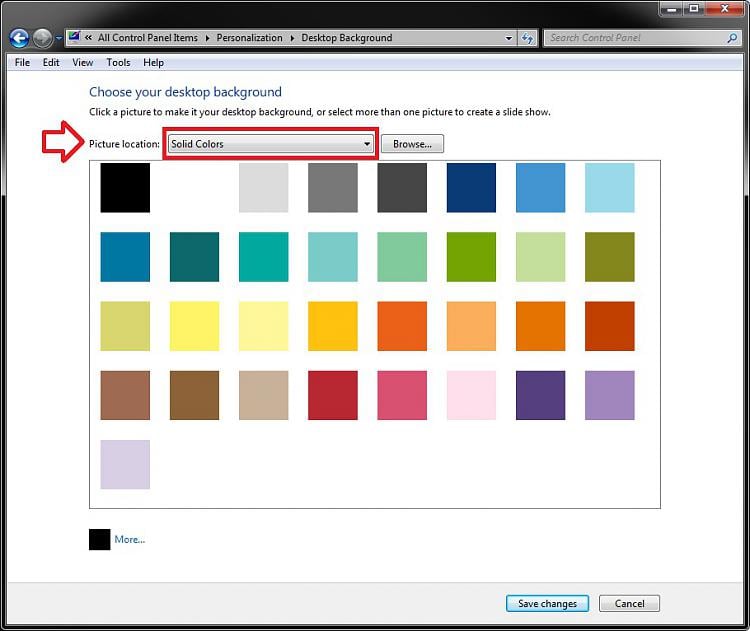Select the dark purple swatch

point(540,395)
